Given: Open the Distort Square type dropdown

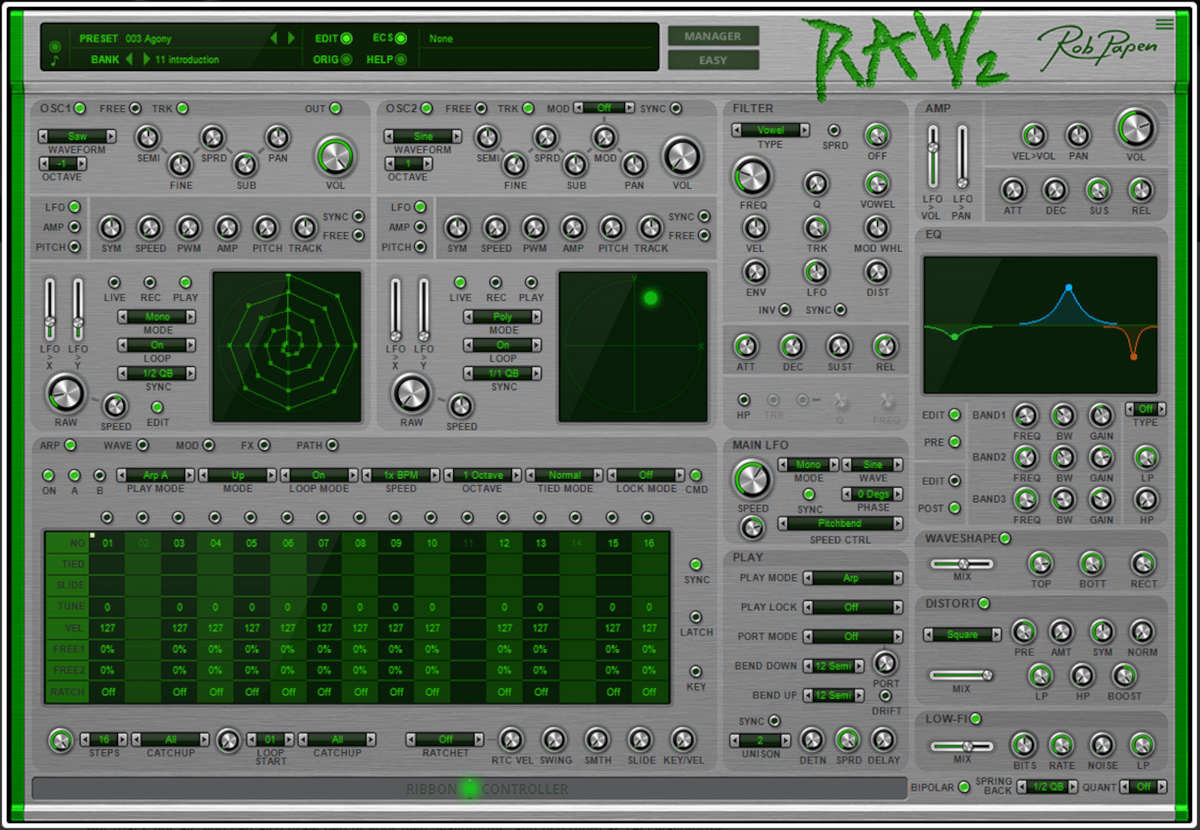Looking at the screenshot, I should [963, 634].
